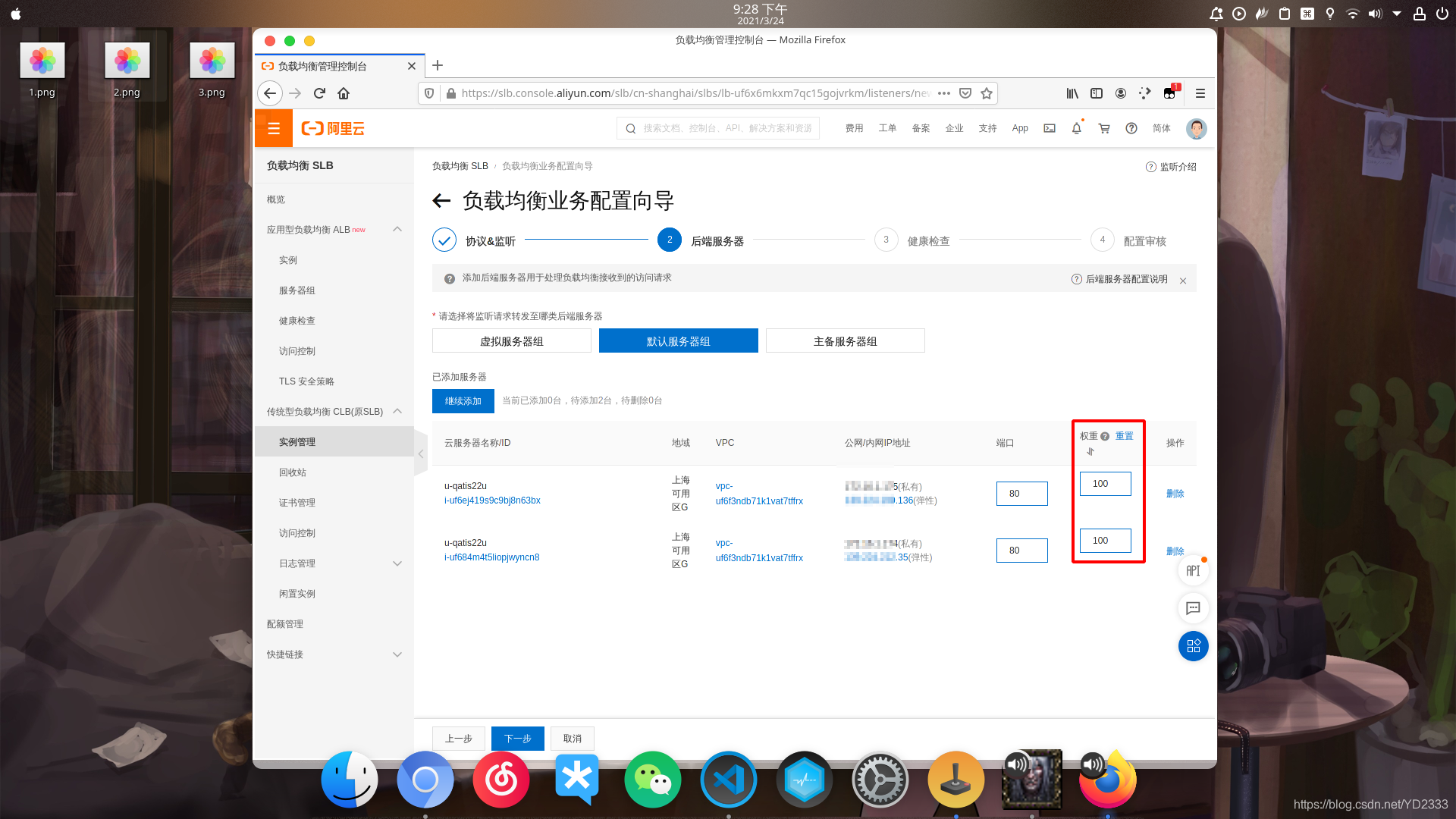
Task: Toggle Firefox sidebar view icon
Action: [x=1097, y=93]
